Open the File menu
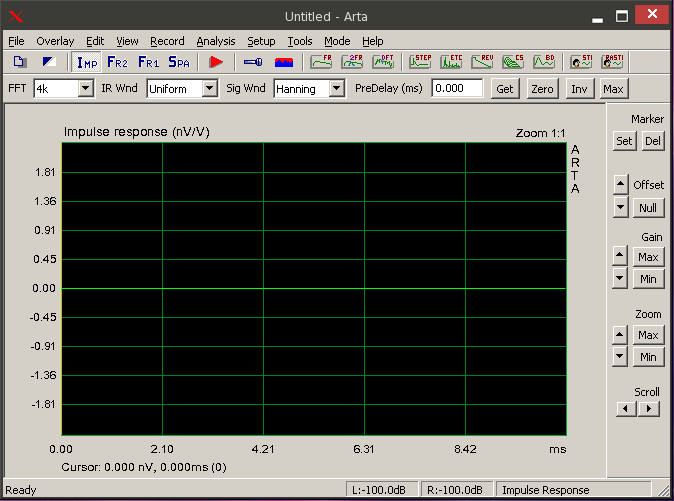Image resolution: width=674 pixels, height=501 pixels. pyautogui.click(x=16, y=41)
